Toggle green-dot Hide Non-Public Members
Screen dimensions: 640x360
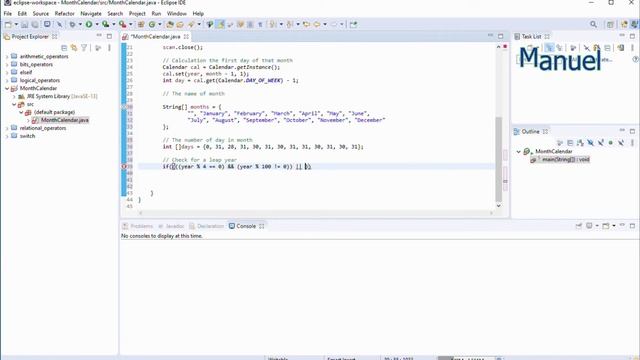point(611,142)
